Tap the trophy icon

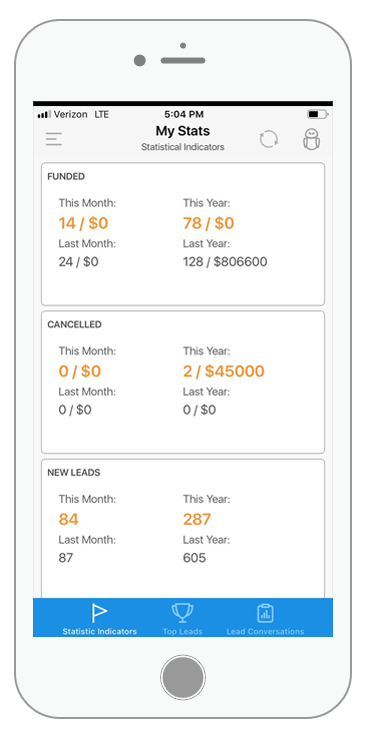182,613
